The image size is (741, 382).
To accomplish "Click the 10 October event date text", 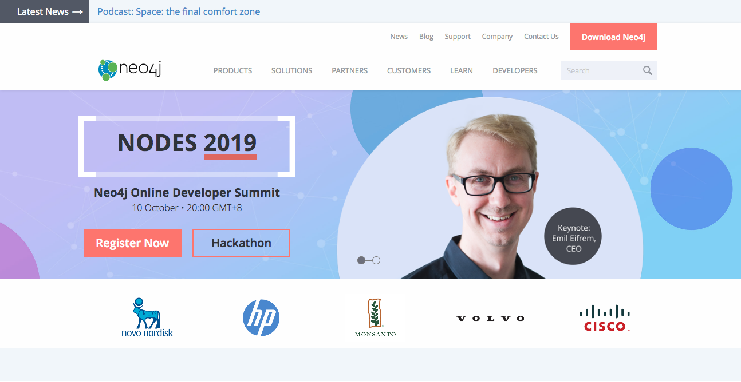I will 187,207.
